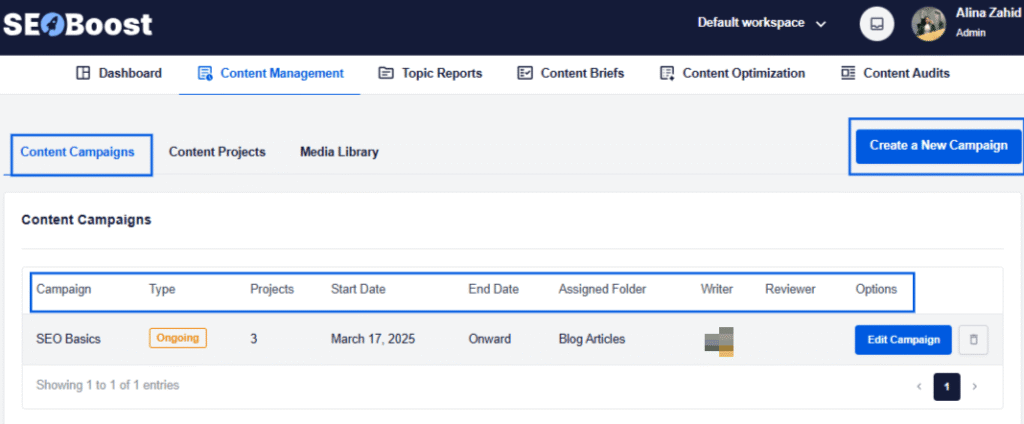The image size is (1024, 424).
Task: Switch to the Media Library tab
Action: click(x=339, y=152)
